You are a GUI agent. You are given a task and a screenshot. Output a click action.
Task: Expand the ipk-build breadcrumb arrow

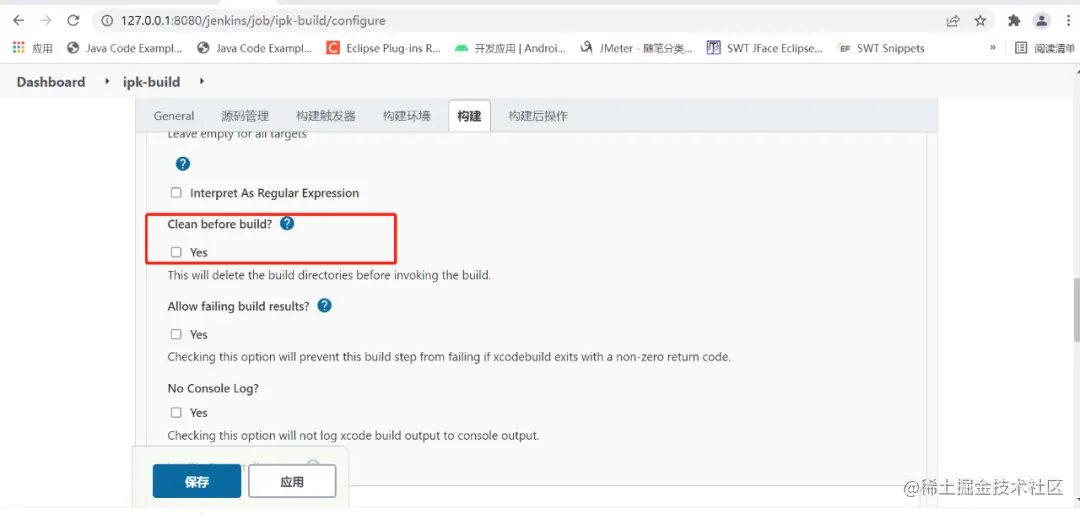[202, 81]
